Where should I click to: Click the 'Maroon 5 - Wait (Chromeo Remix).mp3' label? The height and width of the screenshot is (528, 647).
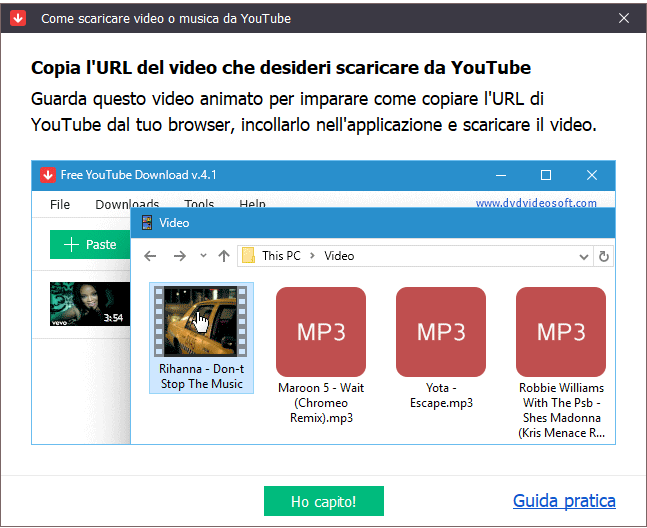point(321,403)
